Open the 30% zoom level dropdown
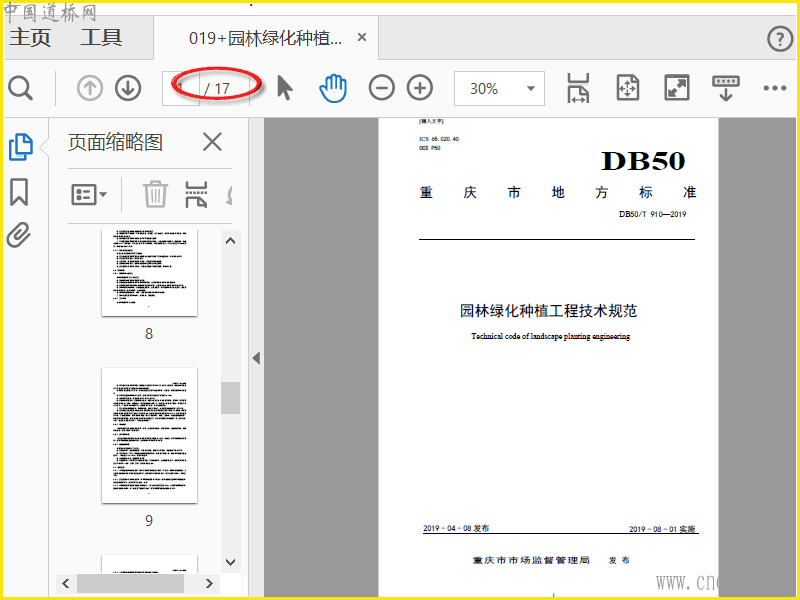 [531, 89]
